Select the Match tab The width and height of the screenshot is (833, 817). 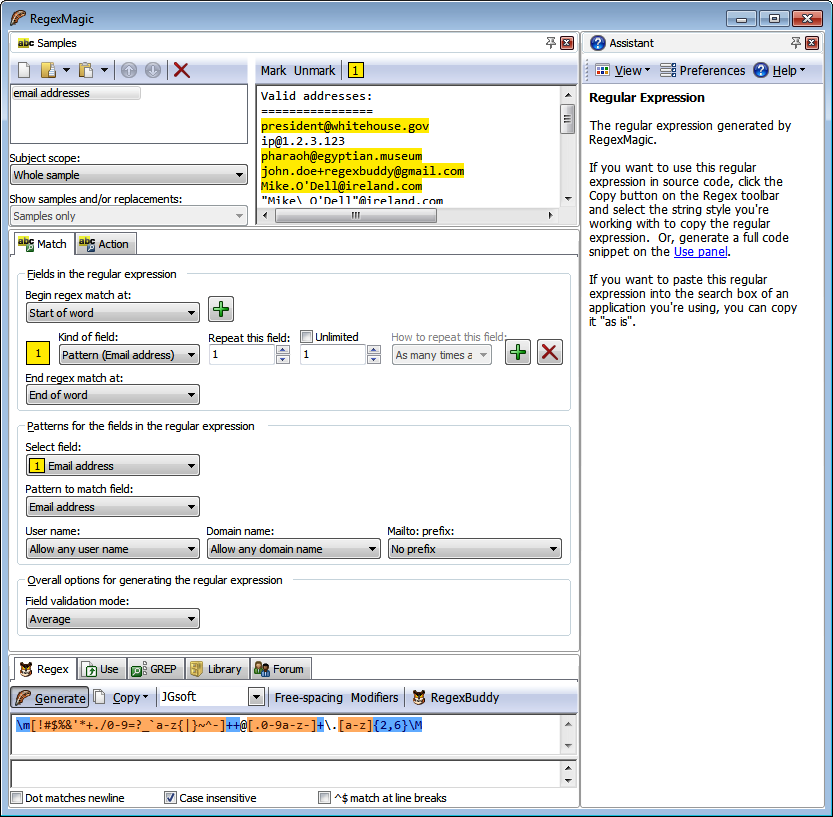[x=42, y=244]
